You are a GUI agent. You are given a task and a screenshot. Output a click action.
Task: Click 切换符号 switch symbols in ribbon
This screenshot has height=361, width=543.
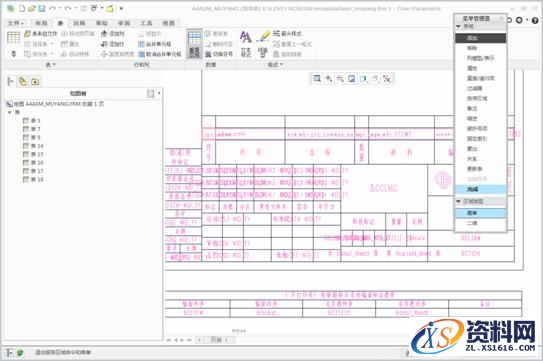coord(219,54)
